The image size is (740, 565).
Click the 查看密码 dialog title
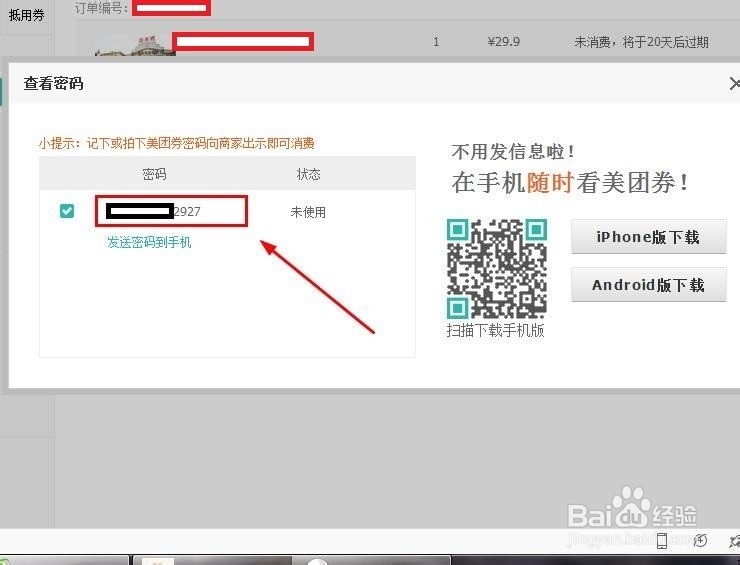53,84
